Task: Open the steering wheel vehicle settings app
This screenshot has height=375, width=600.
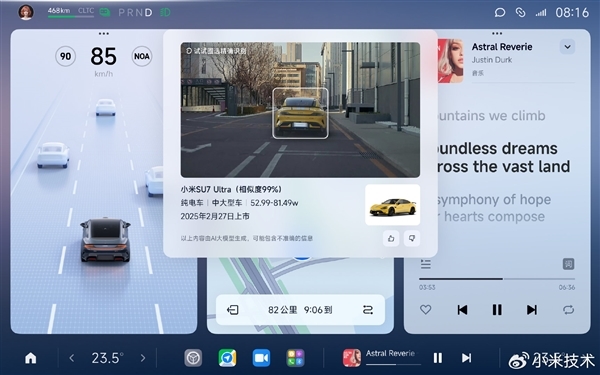Action: (193, 358)
